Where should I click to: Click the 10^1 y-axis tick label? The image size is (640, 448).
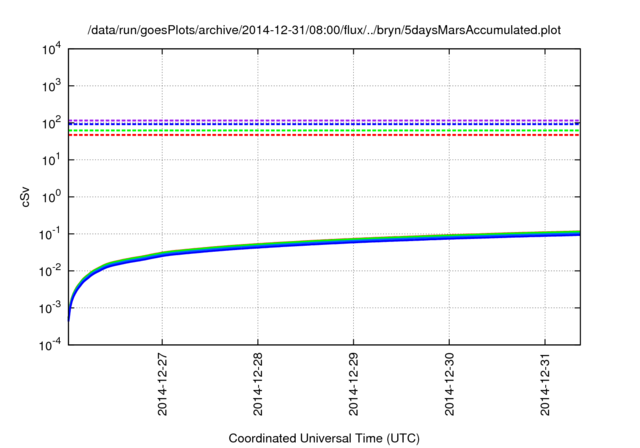click(51, 160)
